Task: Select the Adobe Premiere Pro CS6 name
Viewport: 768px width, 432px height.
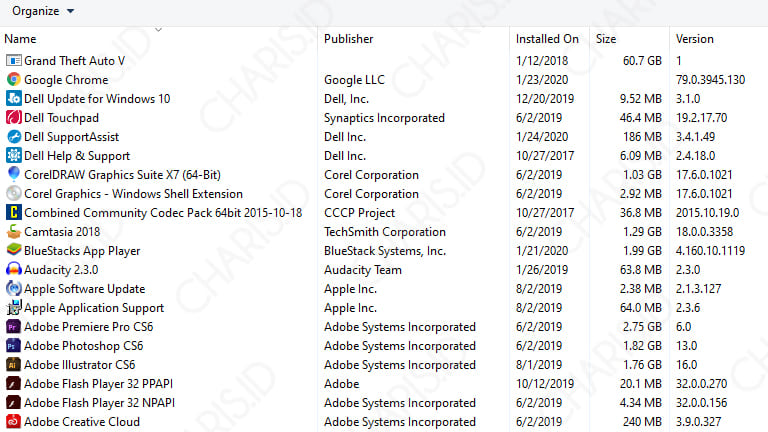Action: pos(89,327)
